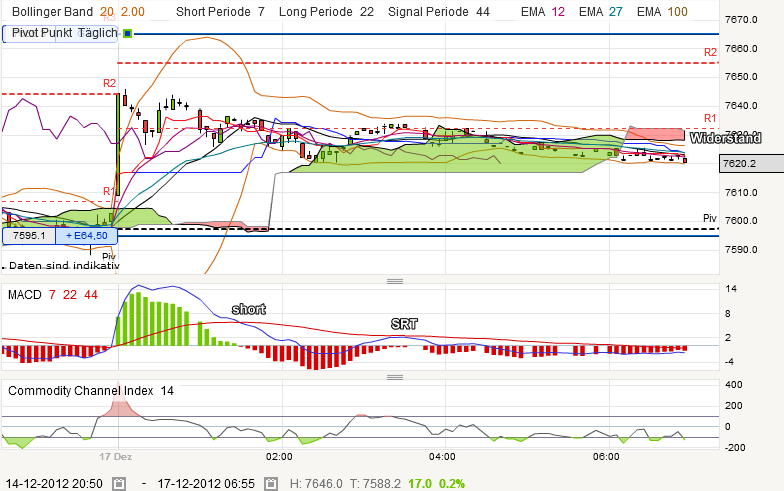Click the 02:00 time axis label
Screen dimensions: 784x491
pyautogui.click(x=279, y=456)
